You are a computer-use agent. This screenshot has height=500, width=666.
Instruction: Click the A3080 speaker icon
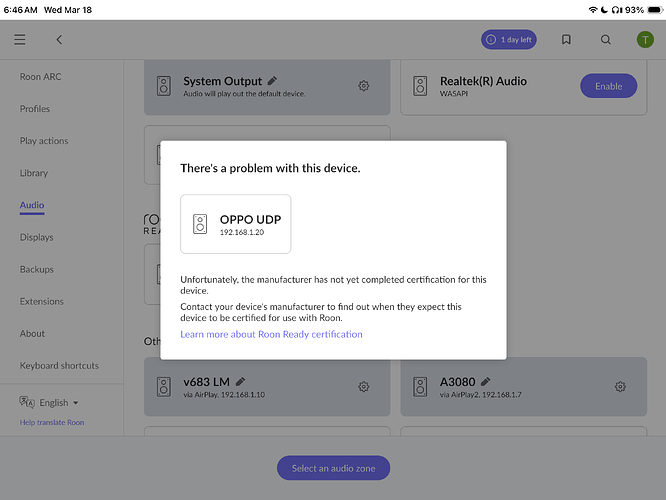point(420,387)
